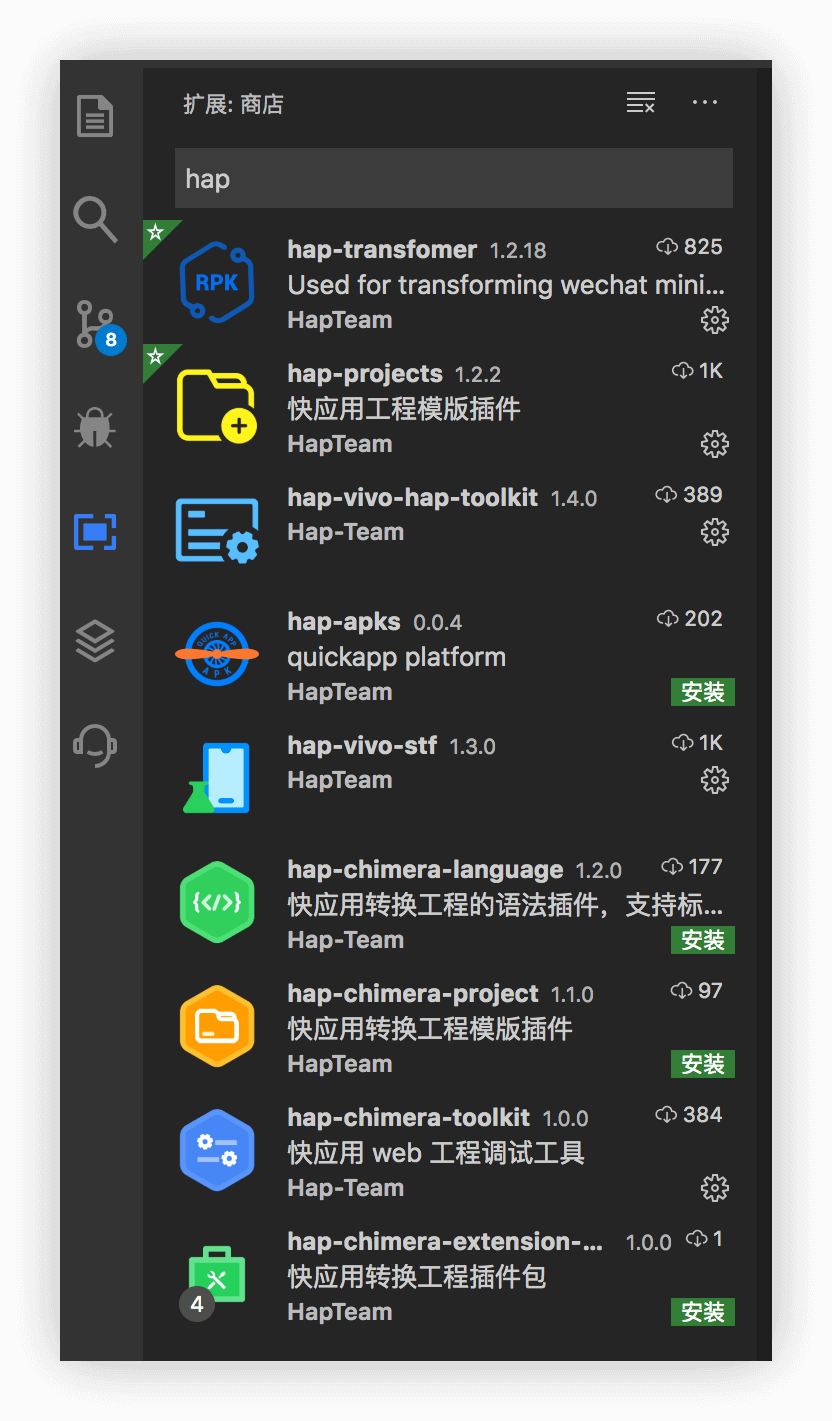Install the hap-chimera-extension pack

(702, 1312)
